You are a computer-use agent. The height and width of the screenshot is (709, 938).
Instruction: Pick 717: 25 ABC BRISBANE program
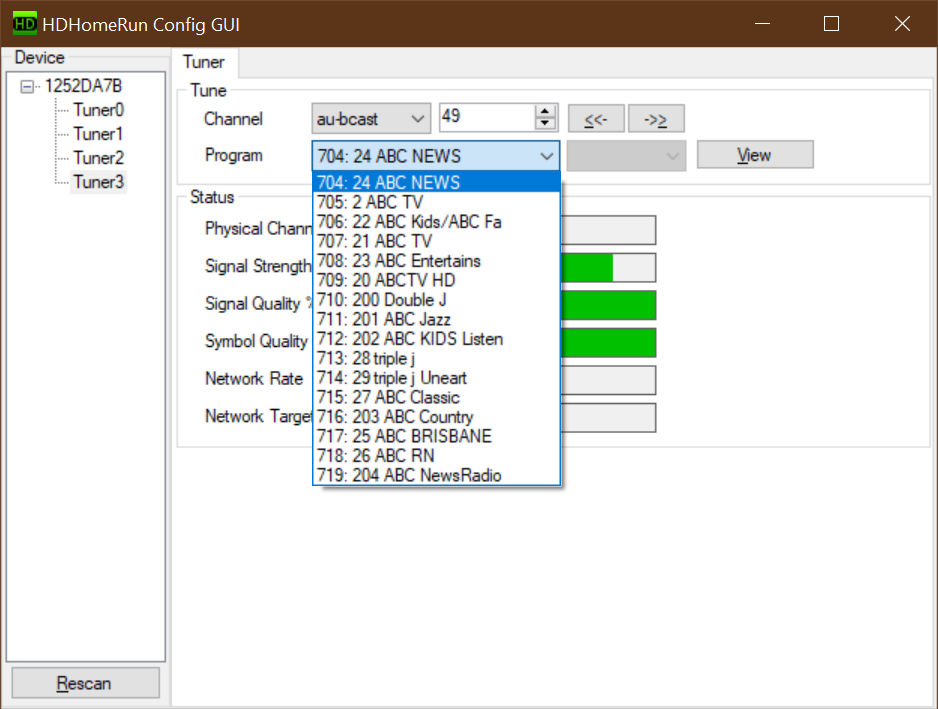[436, 436]
